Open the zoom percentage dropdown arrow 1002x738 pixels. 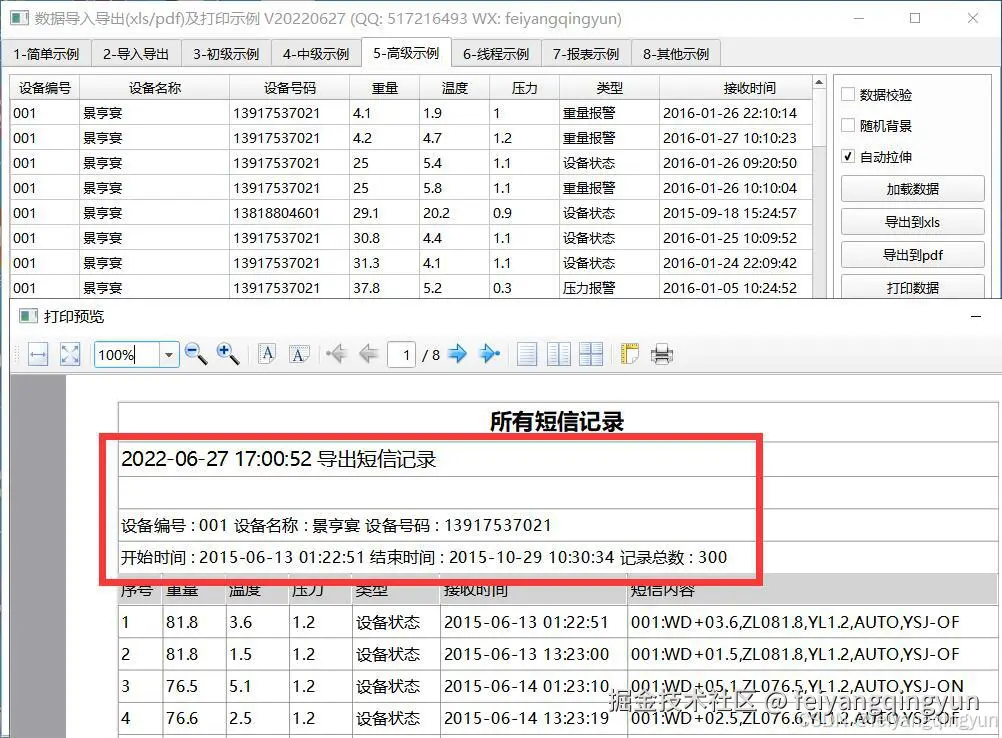point(169,355)
